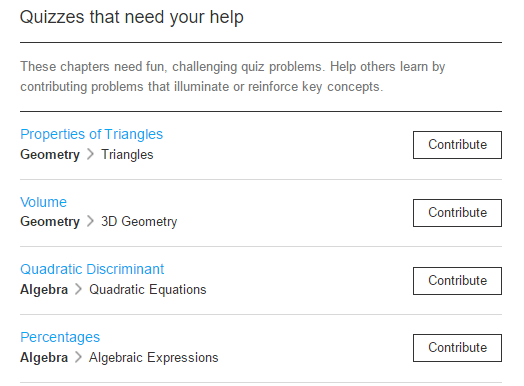This screenshot has width=524, height=386.
Task: Click the chevron before Algebraic Expressions
Action: tap(78, 357)
